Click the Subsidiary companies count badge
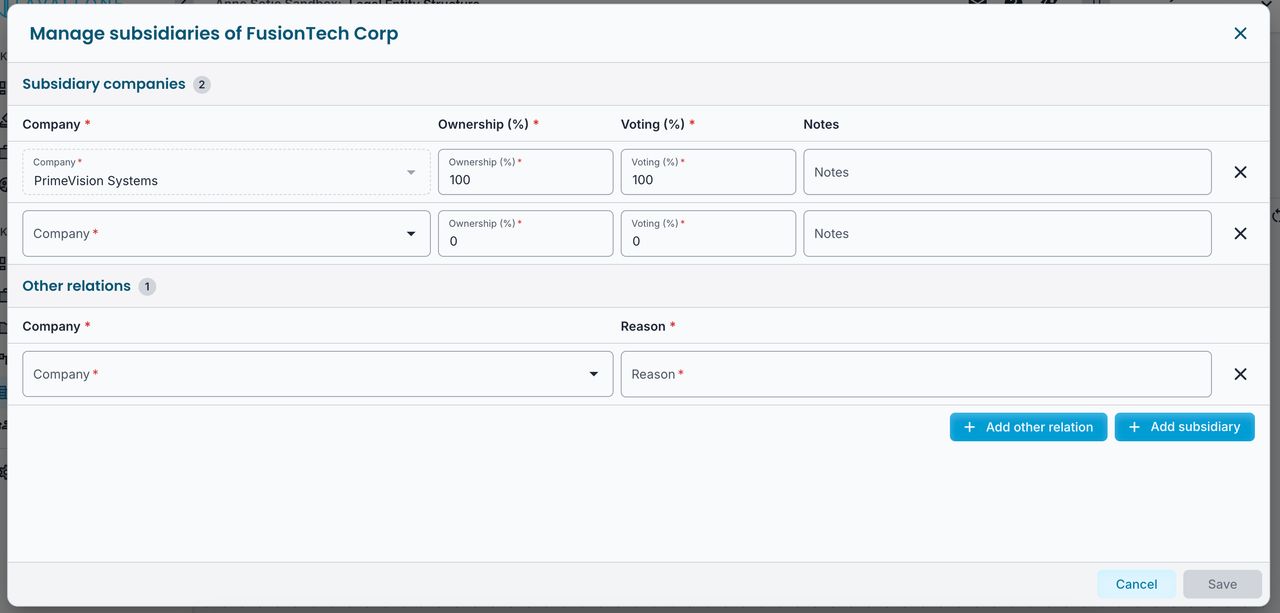The width and height of the screenshot is (1280, 613). (202, 85)
